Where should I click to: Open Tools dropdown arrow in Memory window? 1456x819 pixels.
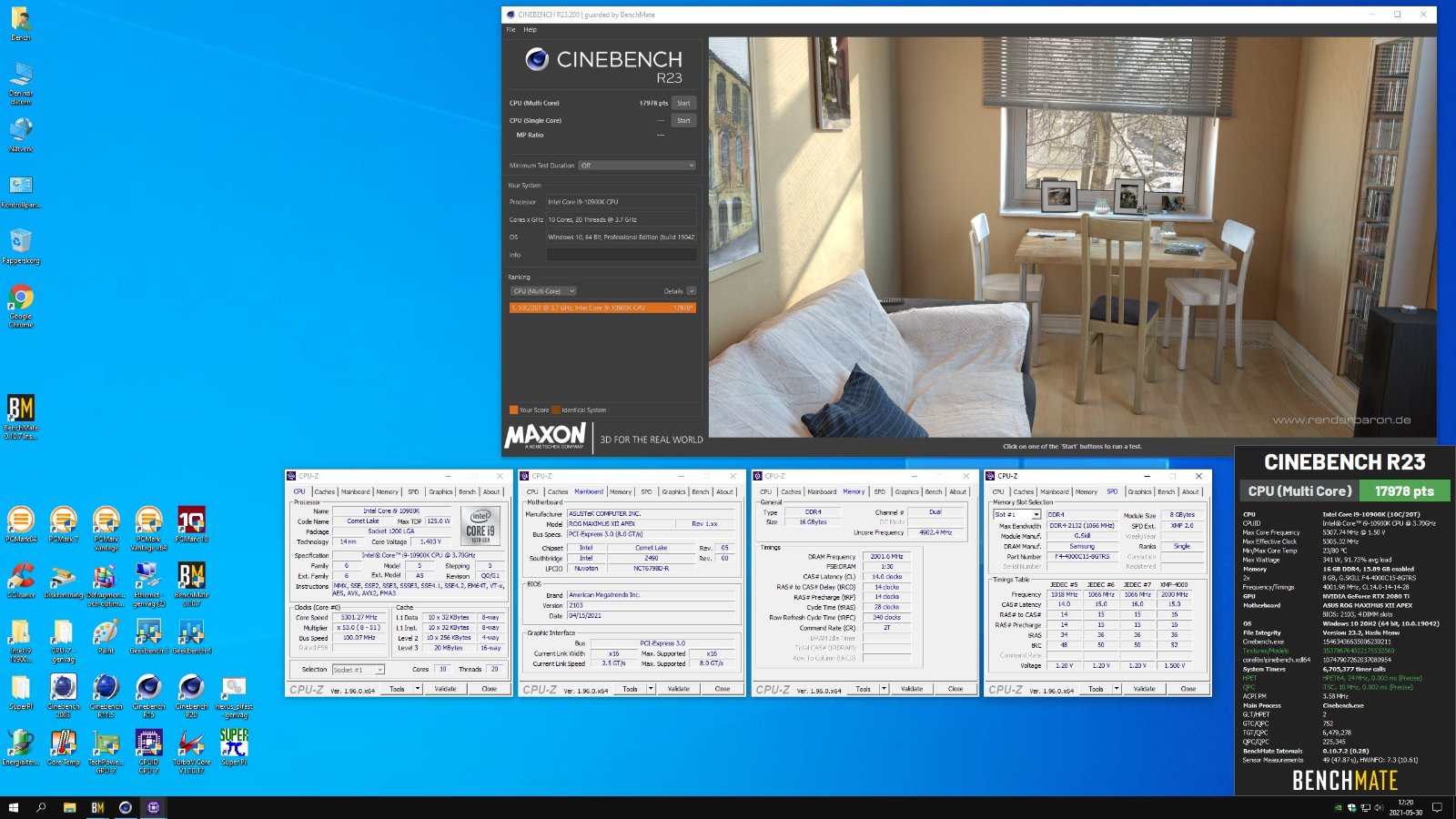[x=884, y=689]
